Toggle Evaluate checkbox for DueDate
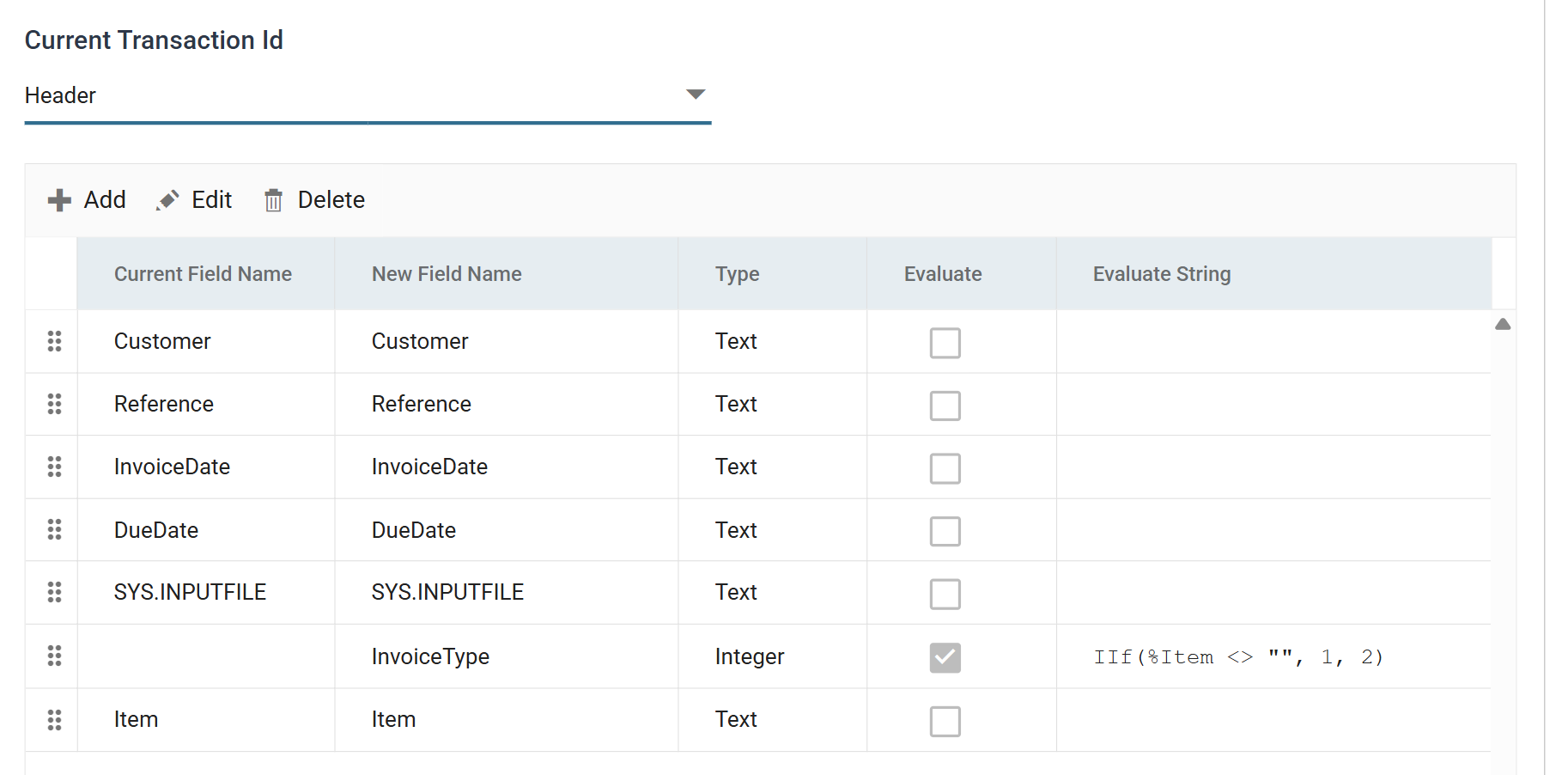Image resolution: width=1568 pixels, height=775 pixels. tap(945, 531)
